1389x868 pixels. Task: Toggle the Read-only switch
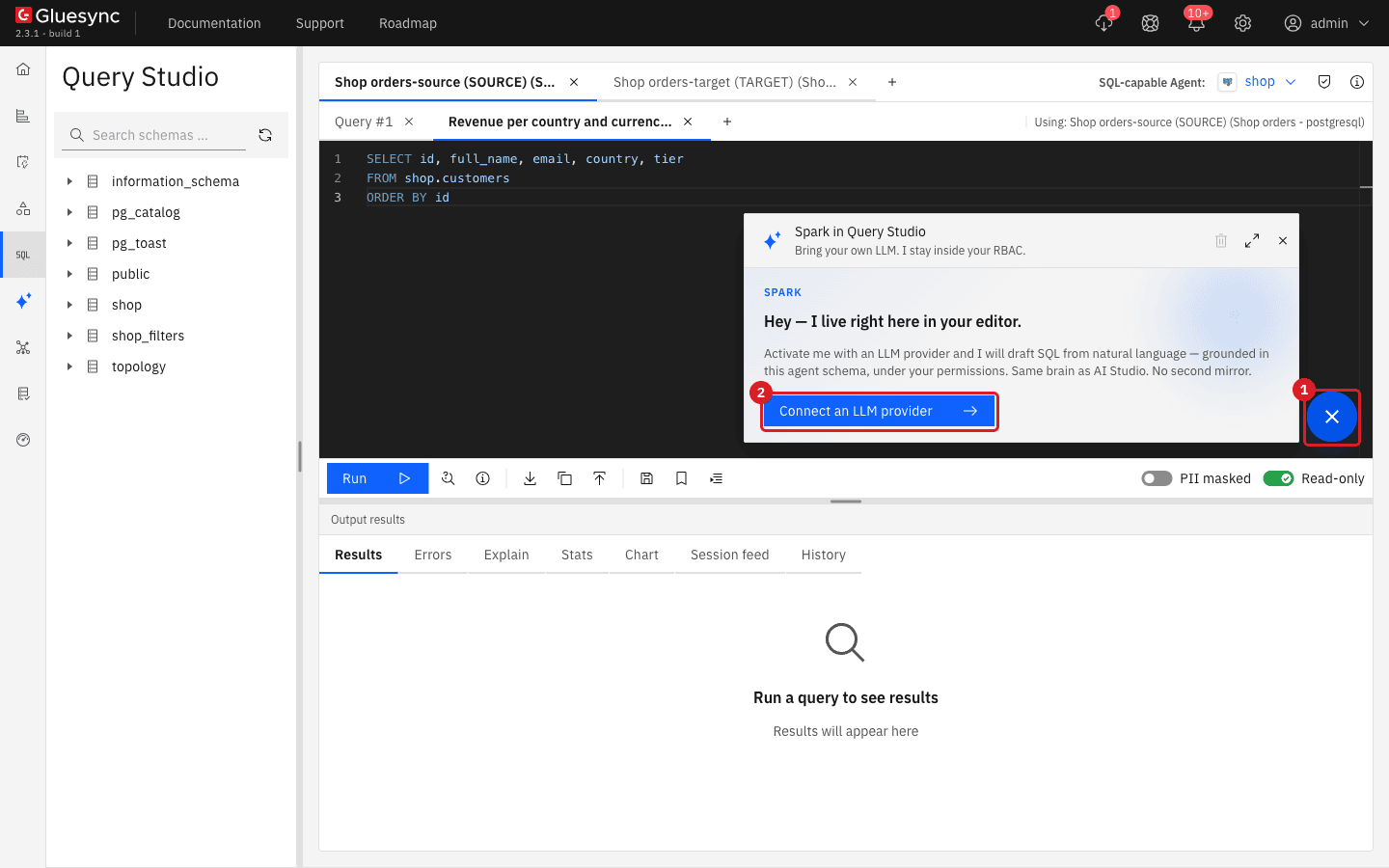(1278, 478)
